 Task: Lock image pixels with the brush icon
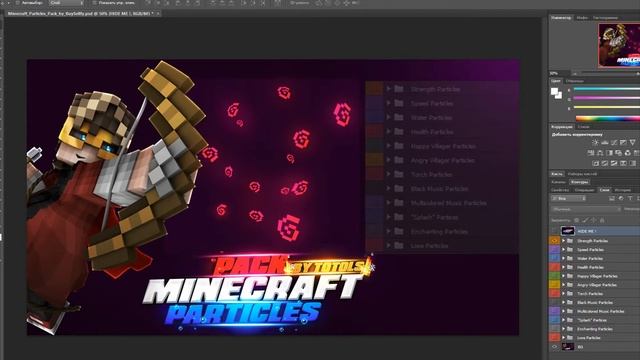(585, 220)
